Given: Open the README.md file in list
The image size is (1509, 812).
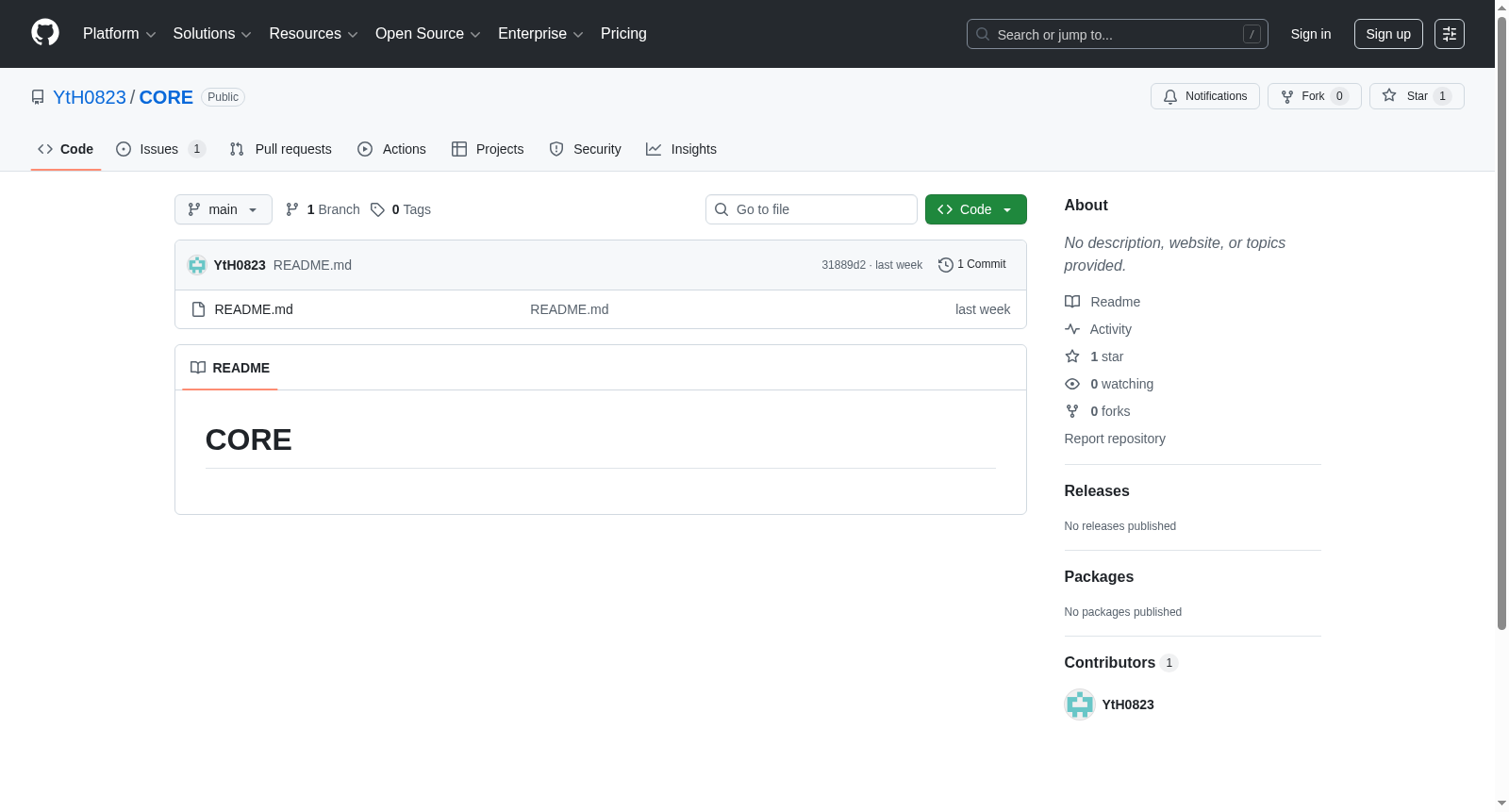Looking at the screenshot, I should click(254, 309).
